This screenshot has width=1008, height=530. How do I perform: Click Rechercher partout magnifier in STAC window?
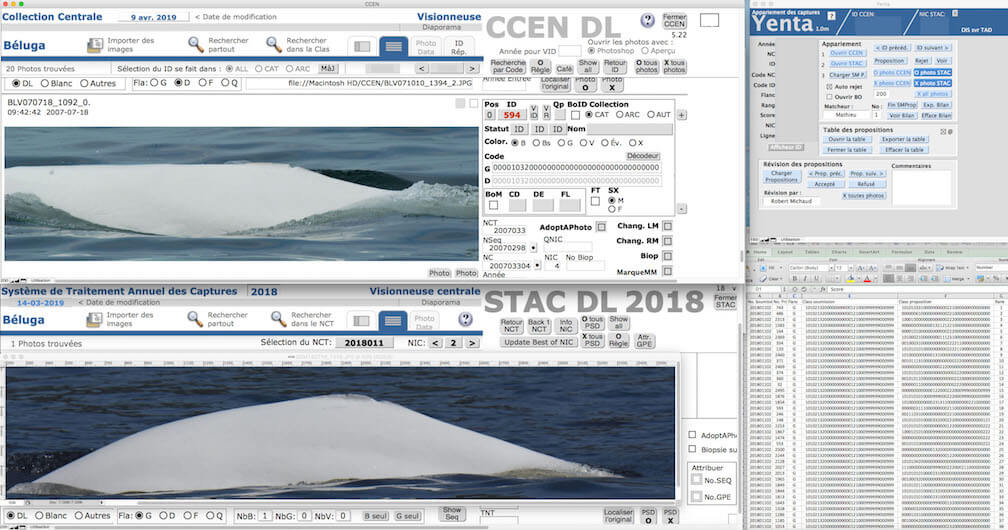195,318
